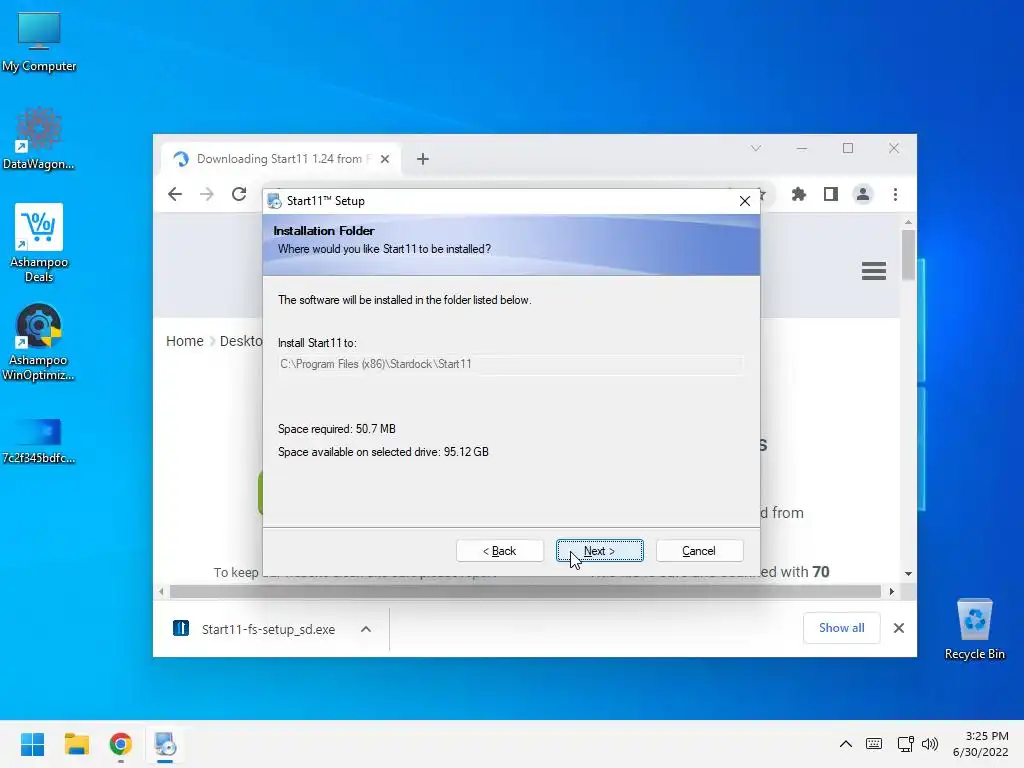
Task: Click Chrome's back navigation arrow
Action: pyautogui.click(x=175, y=194)
